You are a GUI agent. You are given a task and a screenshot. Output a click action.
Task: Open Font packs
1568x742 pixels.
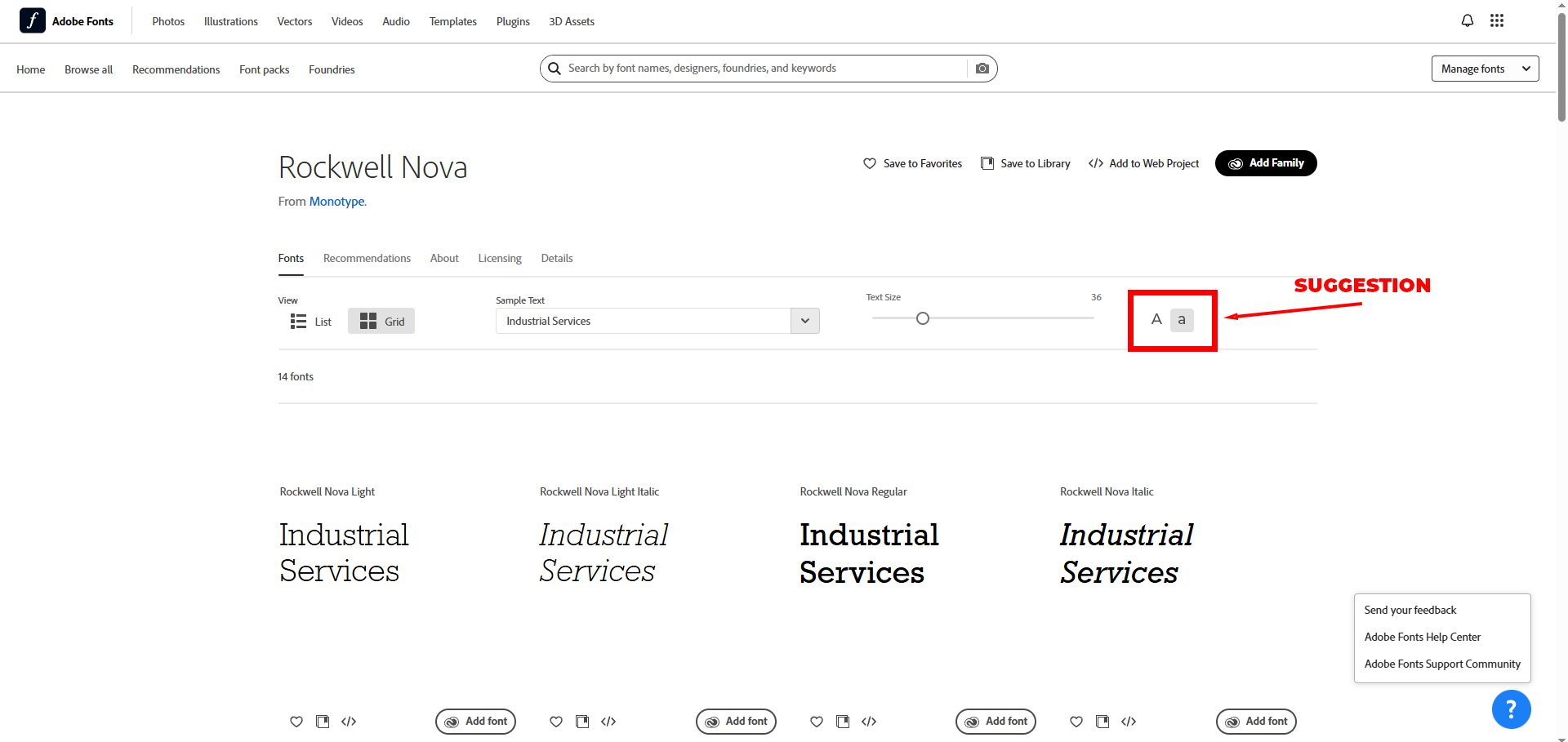click(265, 69)
